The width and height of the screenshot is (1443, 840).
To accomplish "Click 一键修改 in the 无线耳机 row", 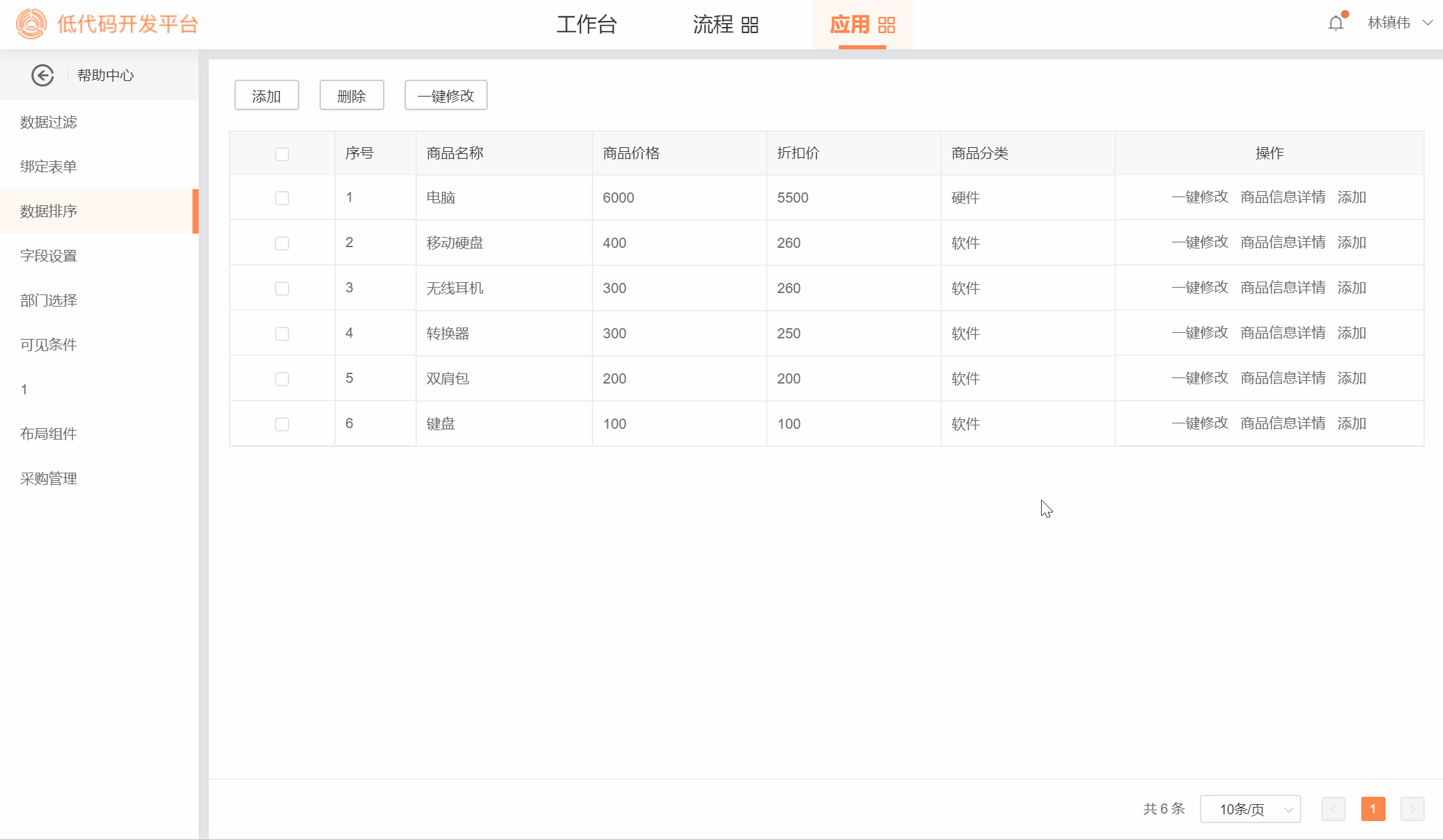I will click(x=1200, y=288).
